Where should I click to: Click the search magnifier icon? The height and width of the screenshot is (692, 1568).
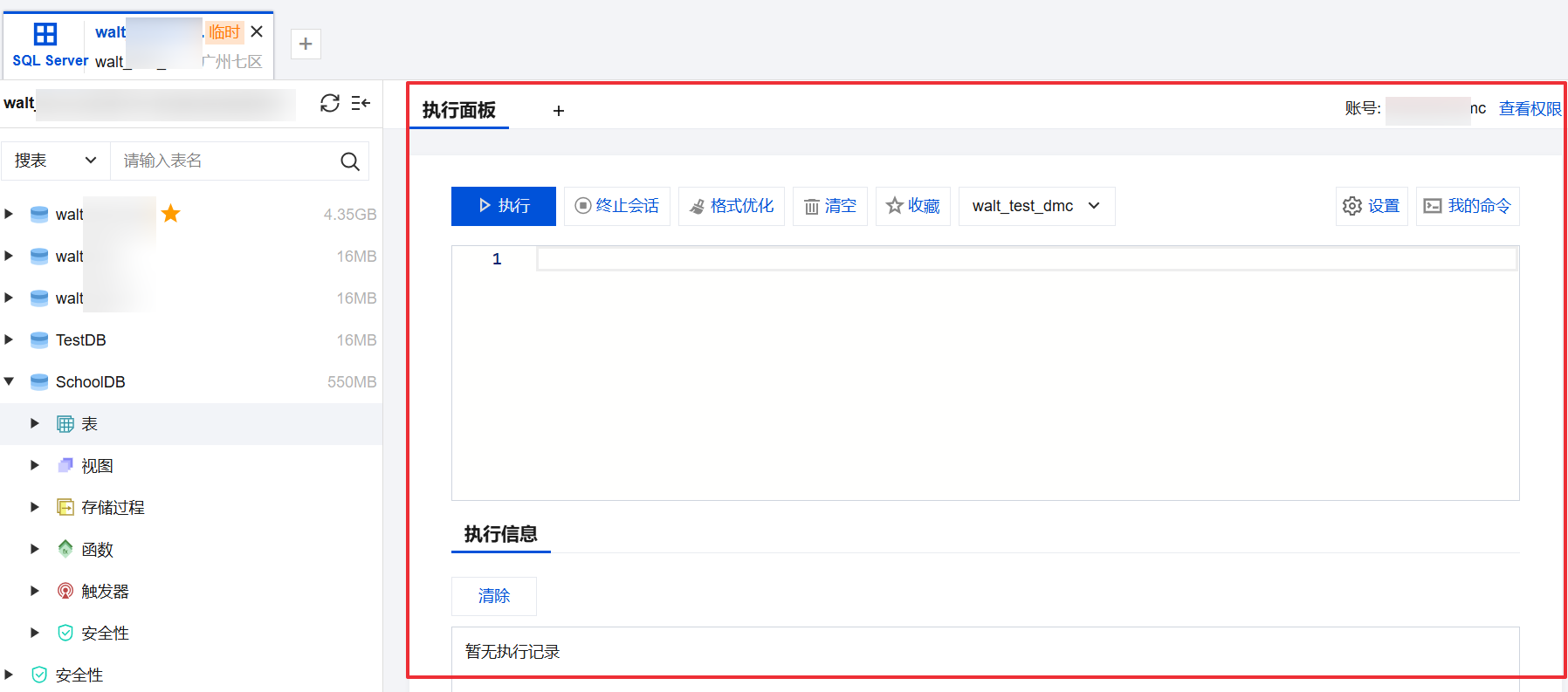[350, 161]
